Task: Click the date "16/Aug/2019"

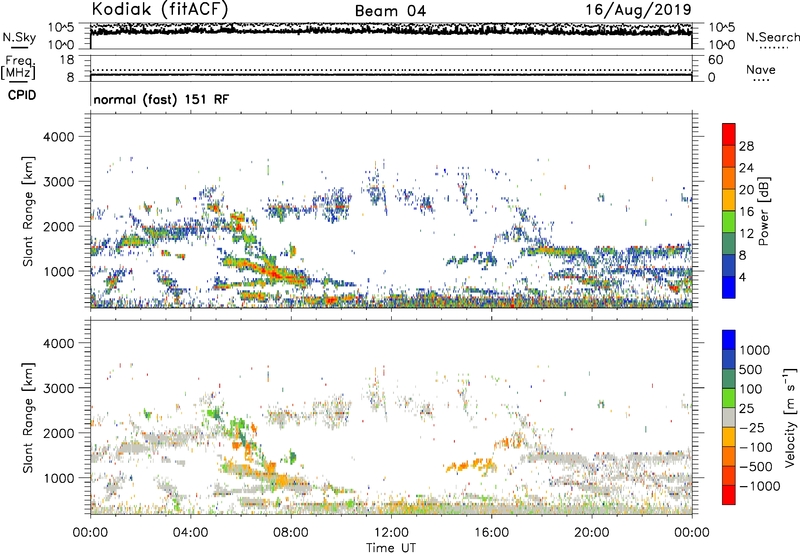Action: [x=638, y=10]
